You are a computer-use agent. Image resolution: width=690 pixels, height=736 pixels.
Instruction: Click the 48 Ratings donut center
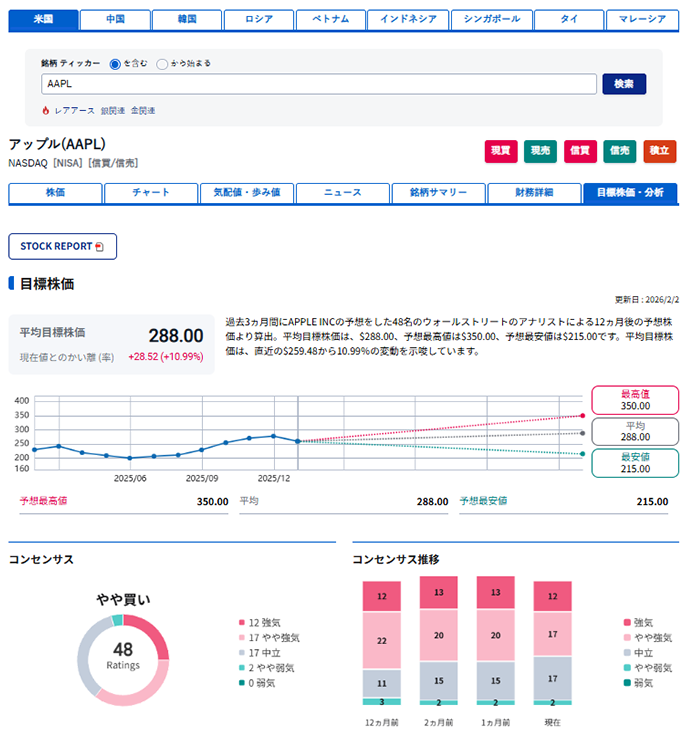coord(123,656)
